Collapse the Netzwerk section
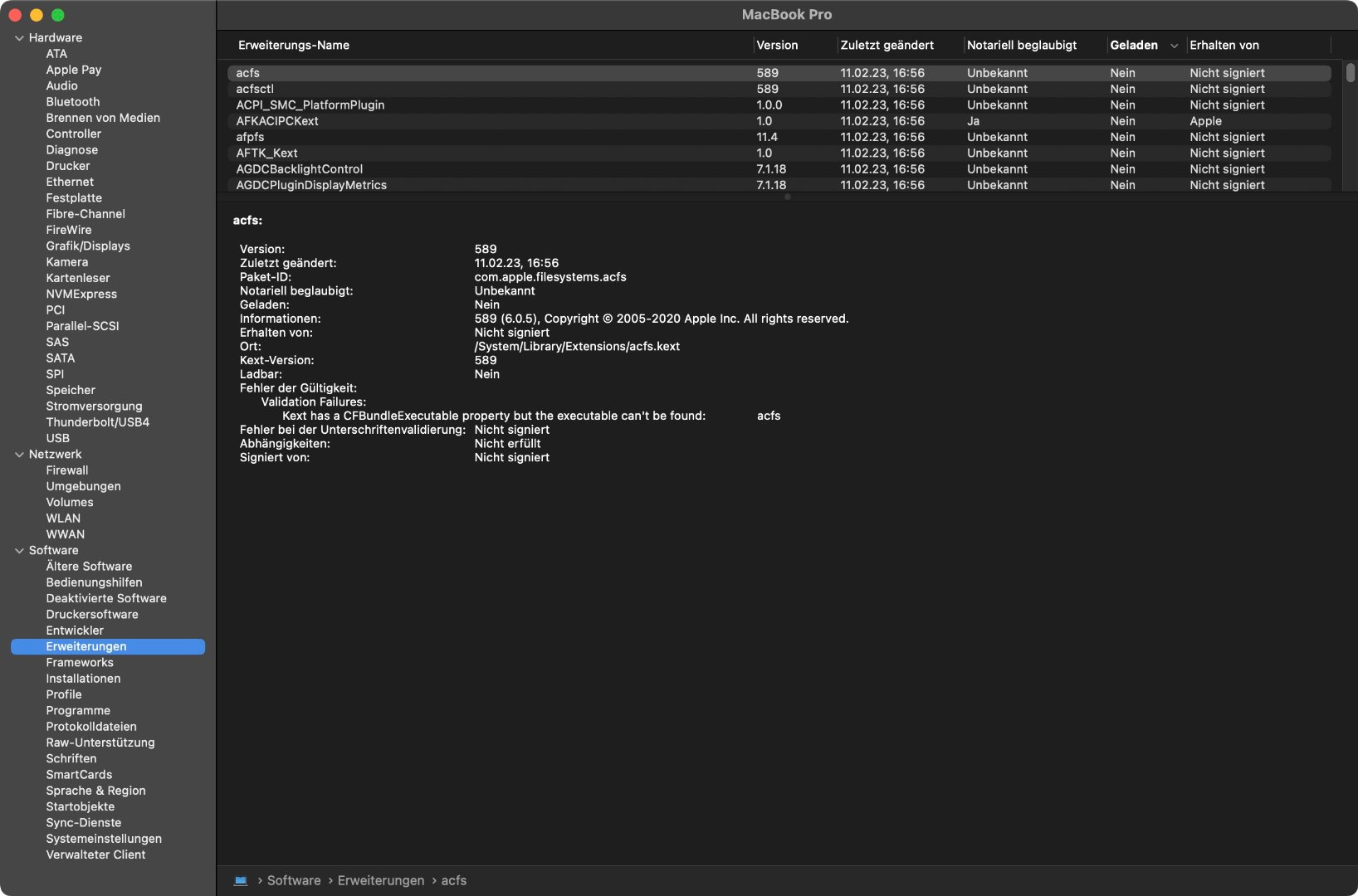Image resolution: width=1358 pixels, height=896 pixels. click(x=19, y=455)
